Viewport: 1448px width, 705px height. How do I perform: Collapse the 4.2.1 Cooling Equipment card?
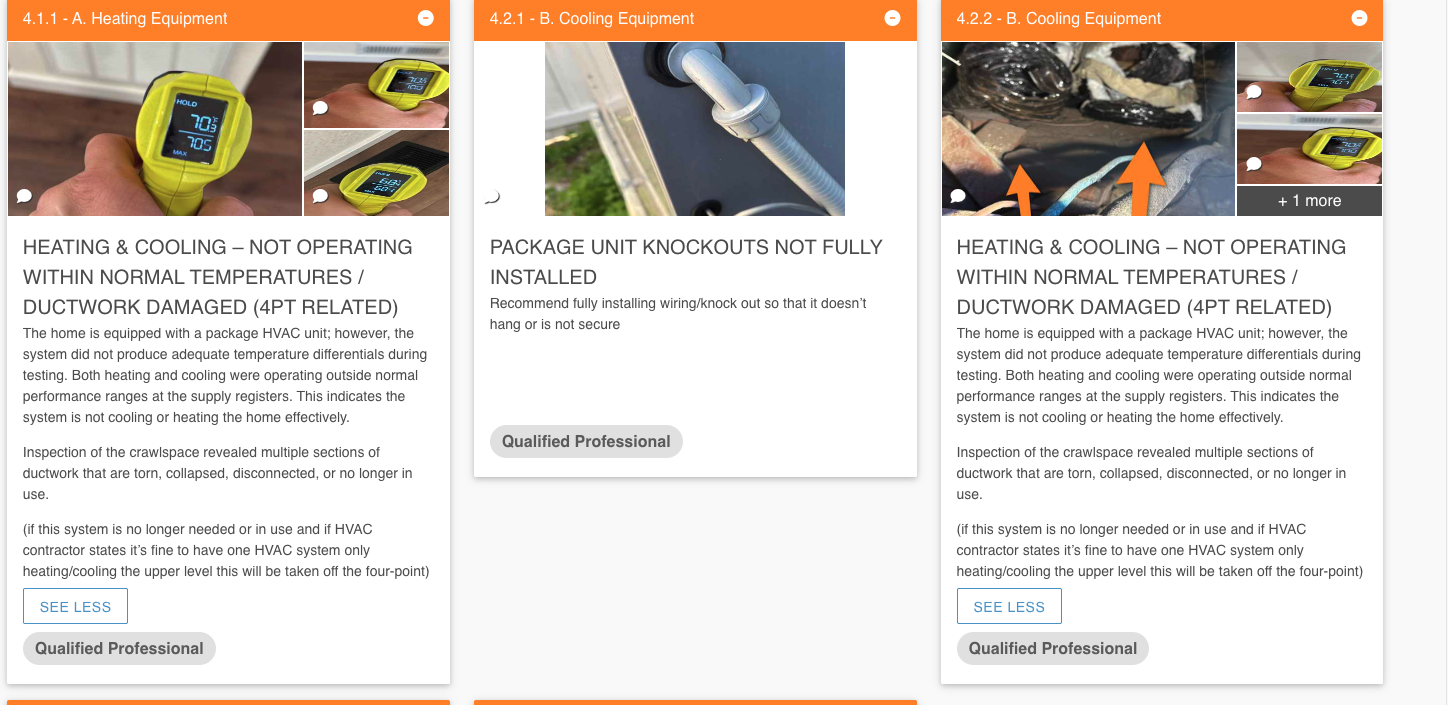[x=893, y=18]
